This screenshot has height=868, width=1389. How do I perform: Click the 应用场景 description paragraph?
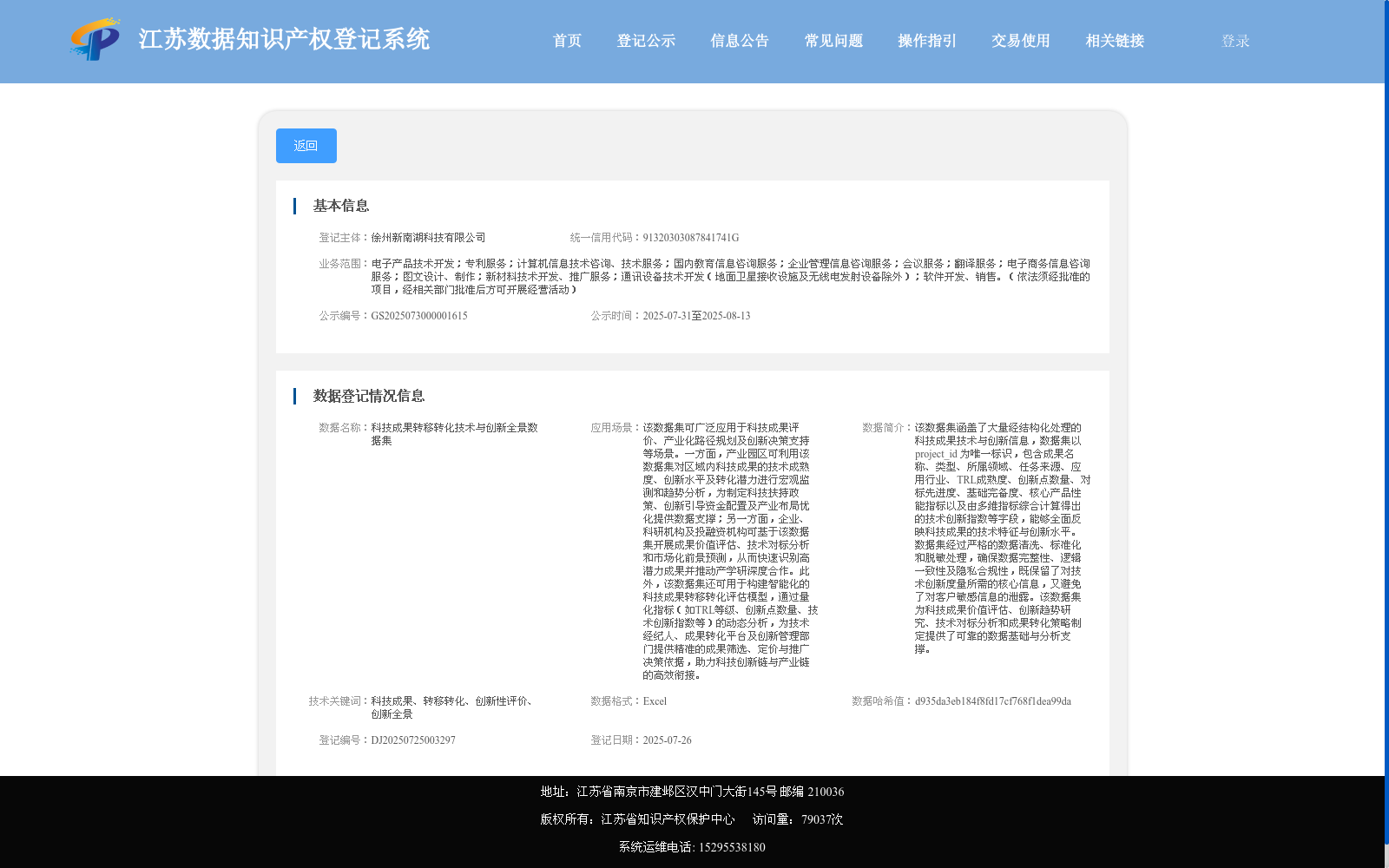coord(730,551)
